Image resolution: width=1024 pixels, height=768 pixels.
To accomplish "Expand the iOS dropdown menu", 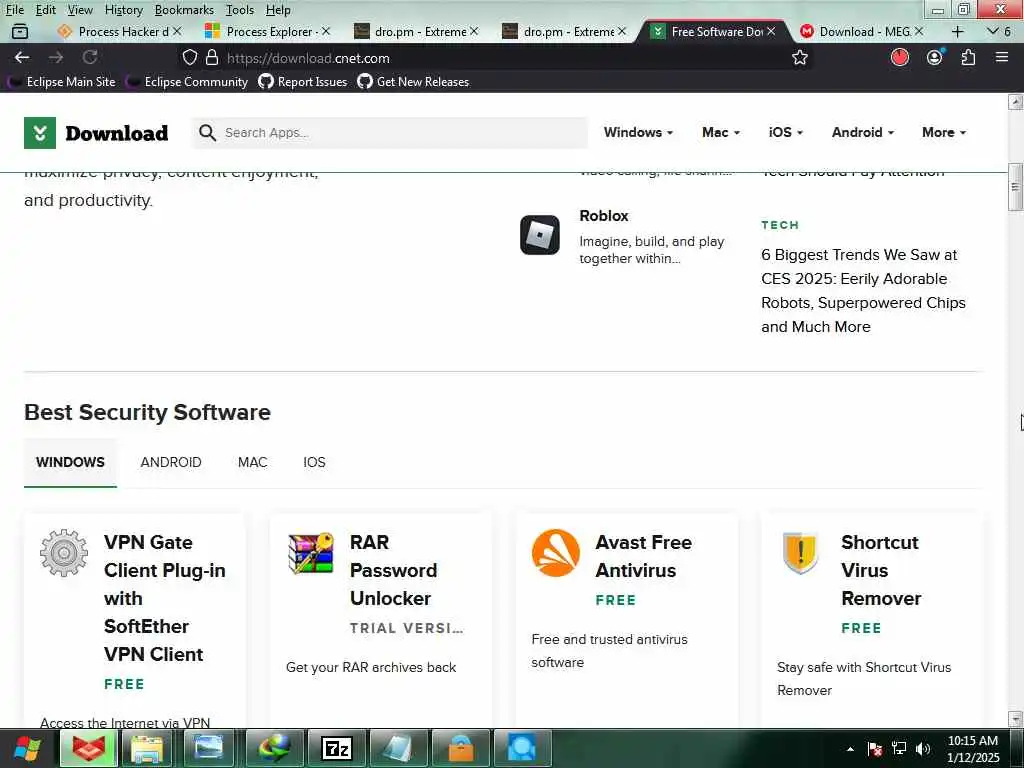I will [x=786, y=132].
